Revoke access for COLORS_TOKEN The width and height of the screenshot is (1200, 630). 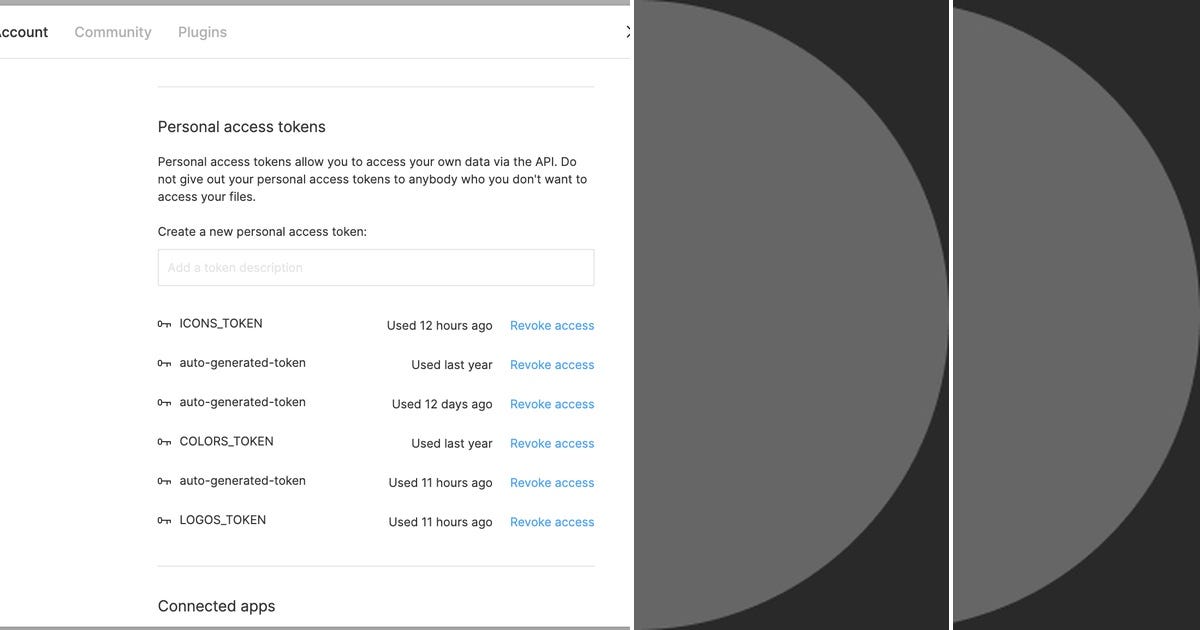(x=551, y=443)
